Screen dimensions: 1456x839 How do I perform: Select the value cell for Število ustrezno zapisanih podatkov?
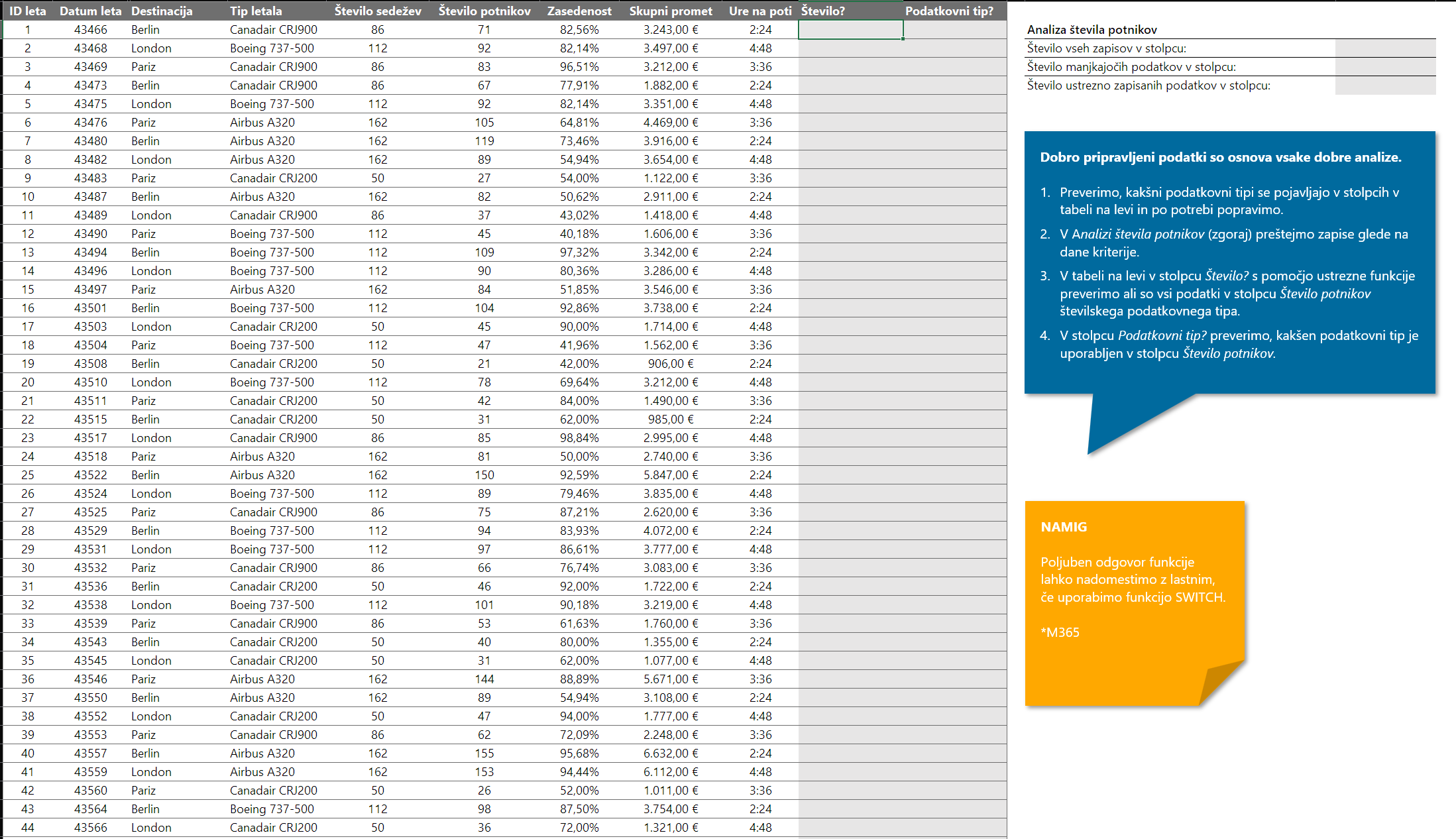coord(1385,85)
